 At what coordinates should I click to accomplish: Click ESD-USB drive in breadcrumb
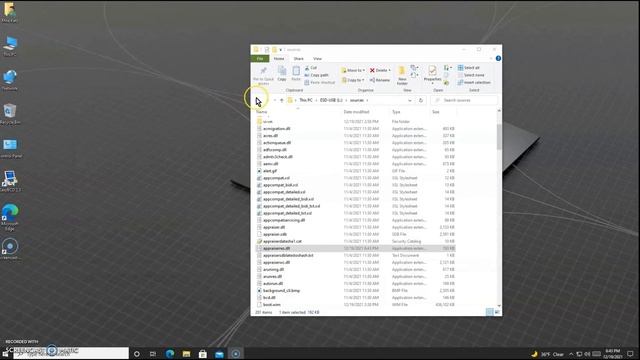tap(331, 100)
